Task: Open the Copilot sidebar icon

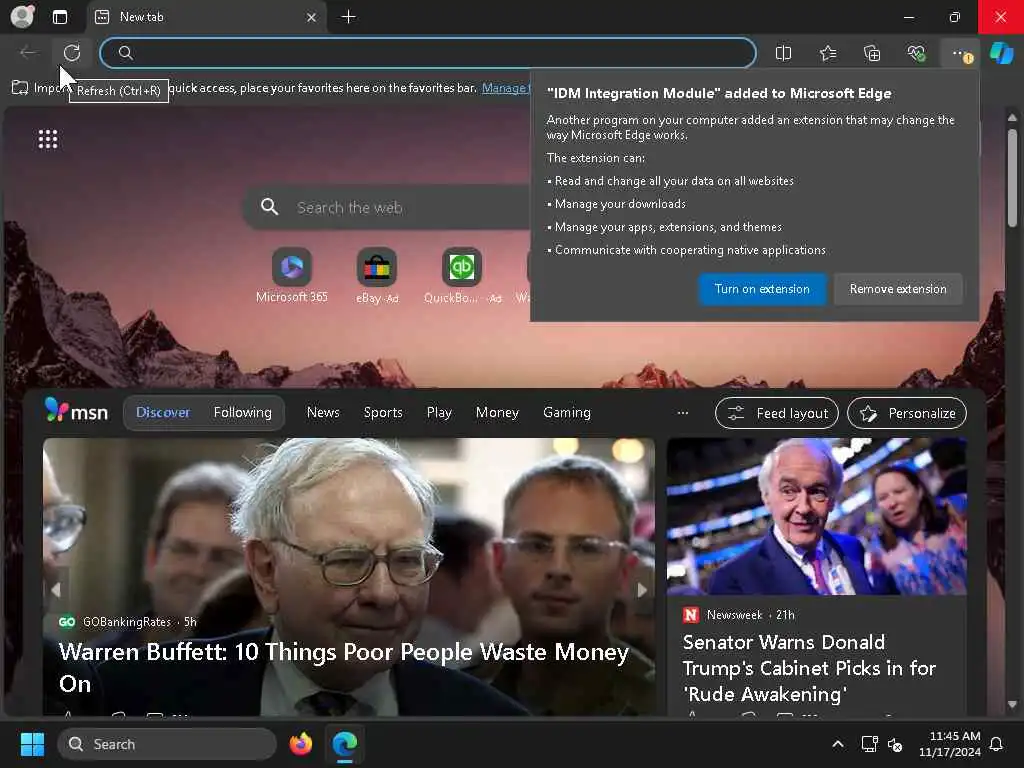Action: (1001, 53)
